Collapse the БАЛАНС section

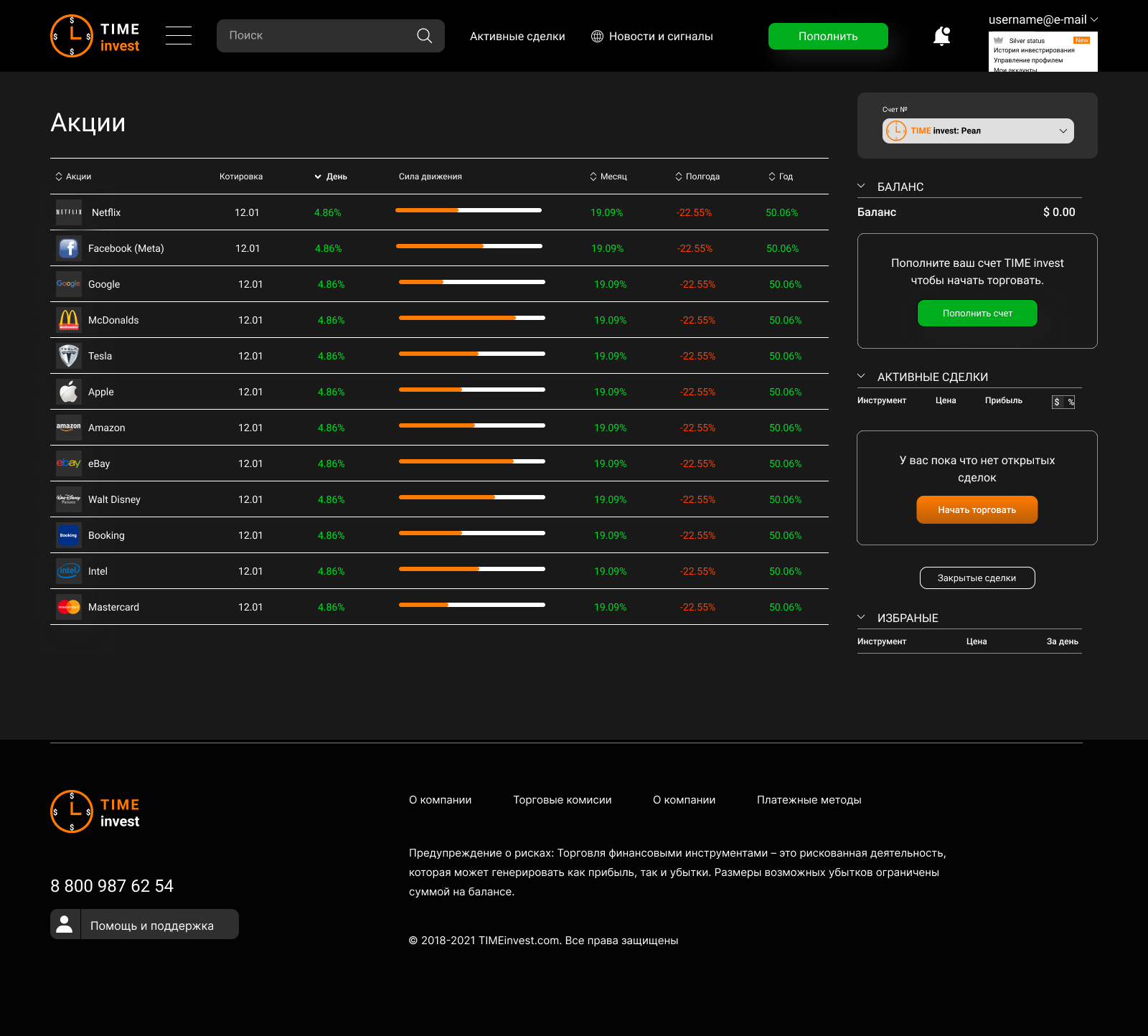pyautogui.click(x=861, y=186)
